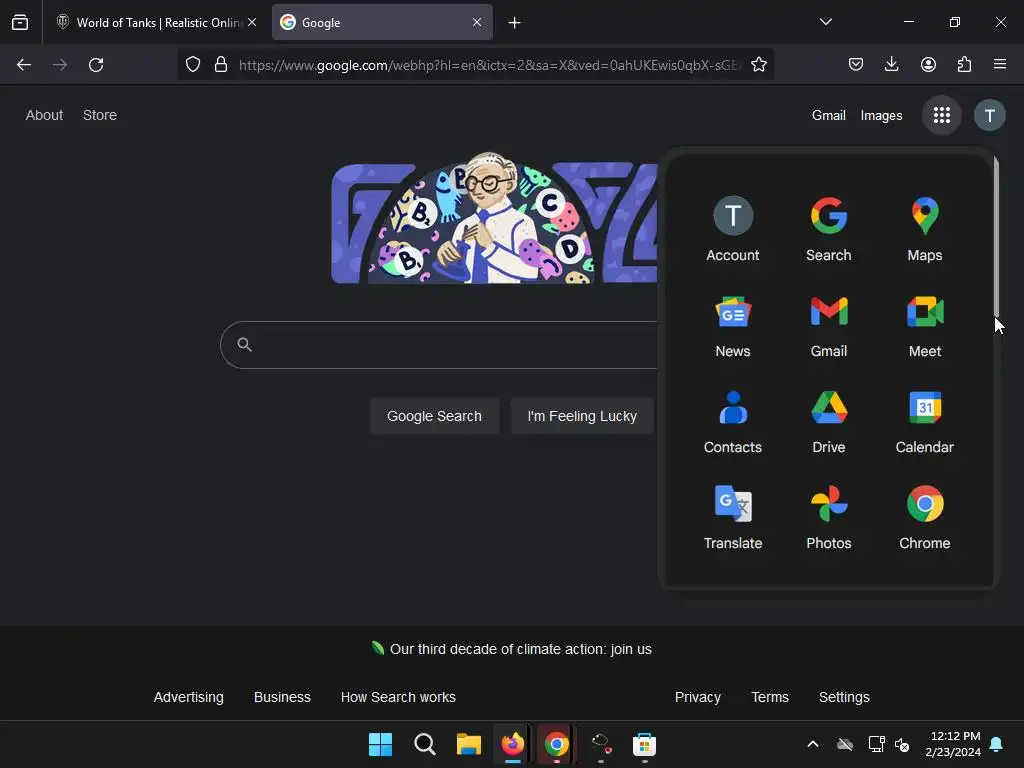The width and height of the screenshot is (1024, 768).
Task: Open Chrome from taskbar
Action: [x=556, y=744]
